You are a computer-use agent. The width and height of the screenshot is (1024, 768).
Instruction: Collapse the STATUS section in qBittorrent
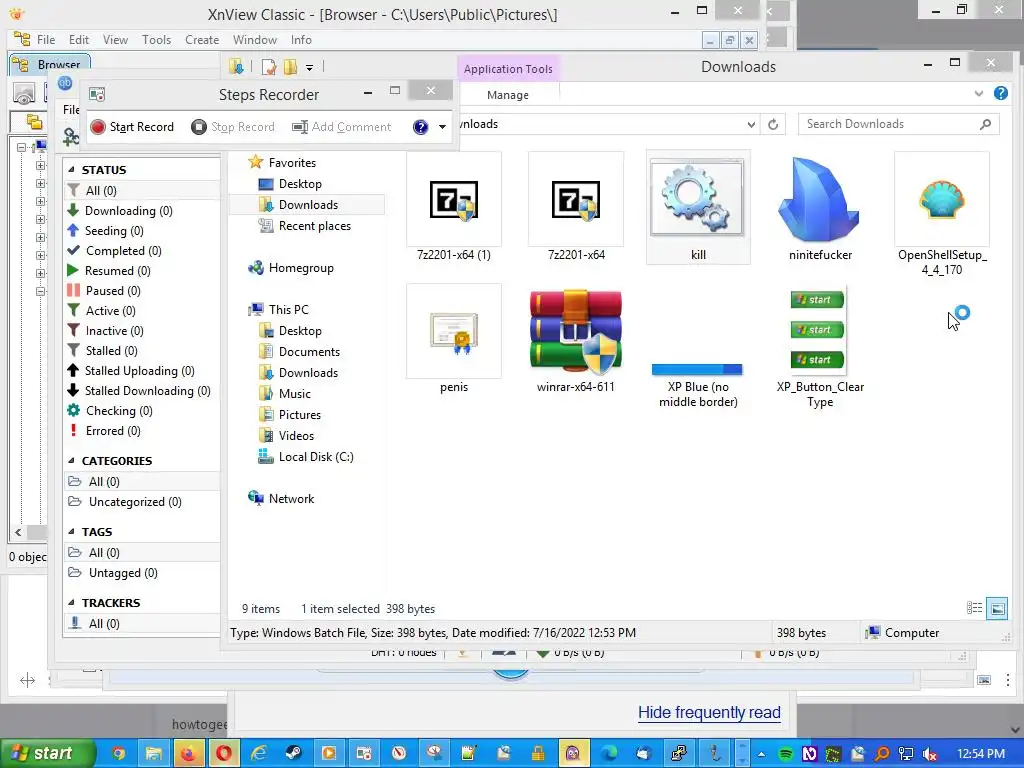click(x=71, y=170)
